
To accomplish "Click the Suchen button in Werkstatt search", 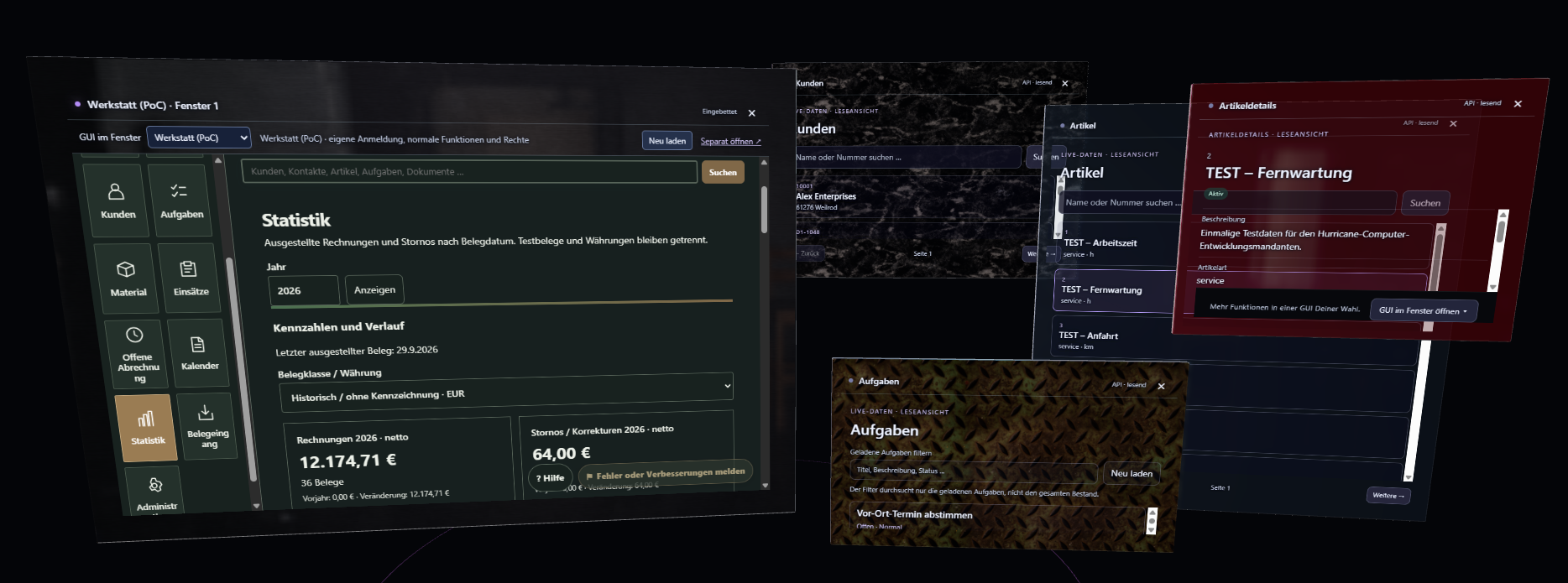I will tap(723, 173).
